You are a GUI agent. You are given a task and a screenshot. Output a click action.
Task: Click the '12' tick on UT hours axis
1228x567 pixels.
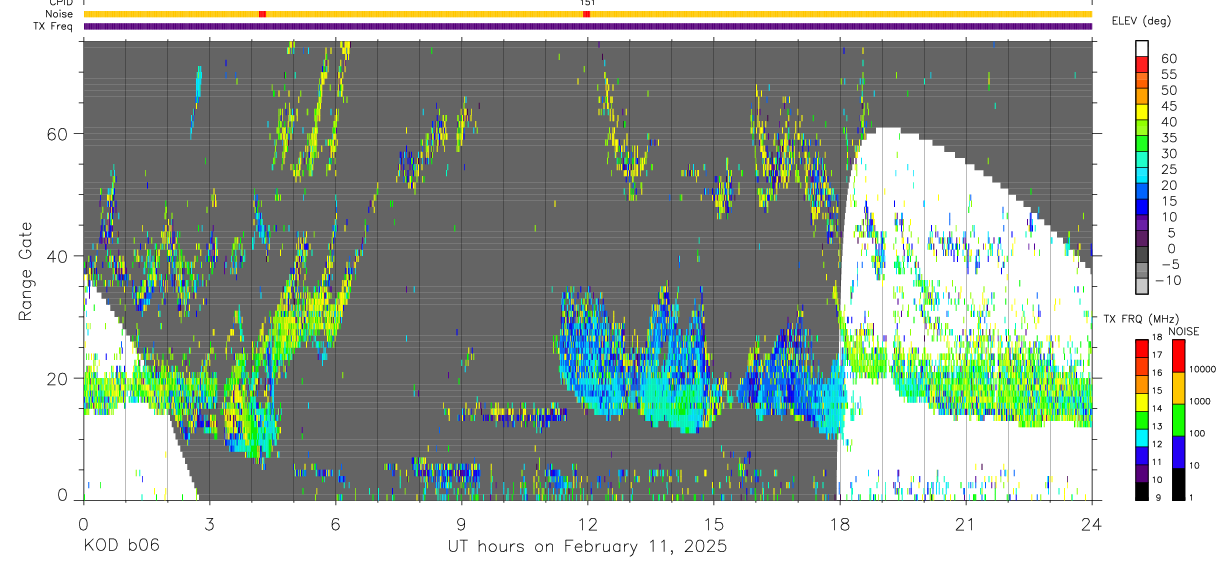tap(587, 523)
